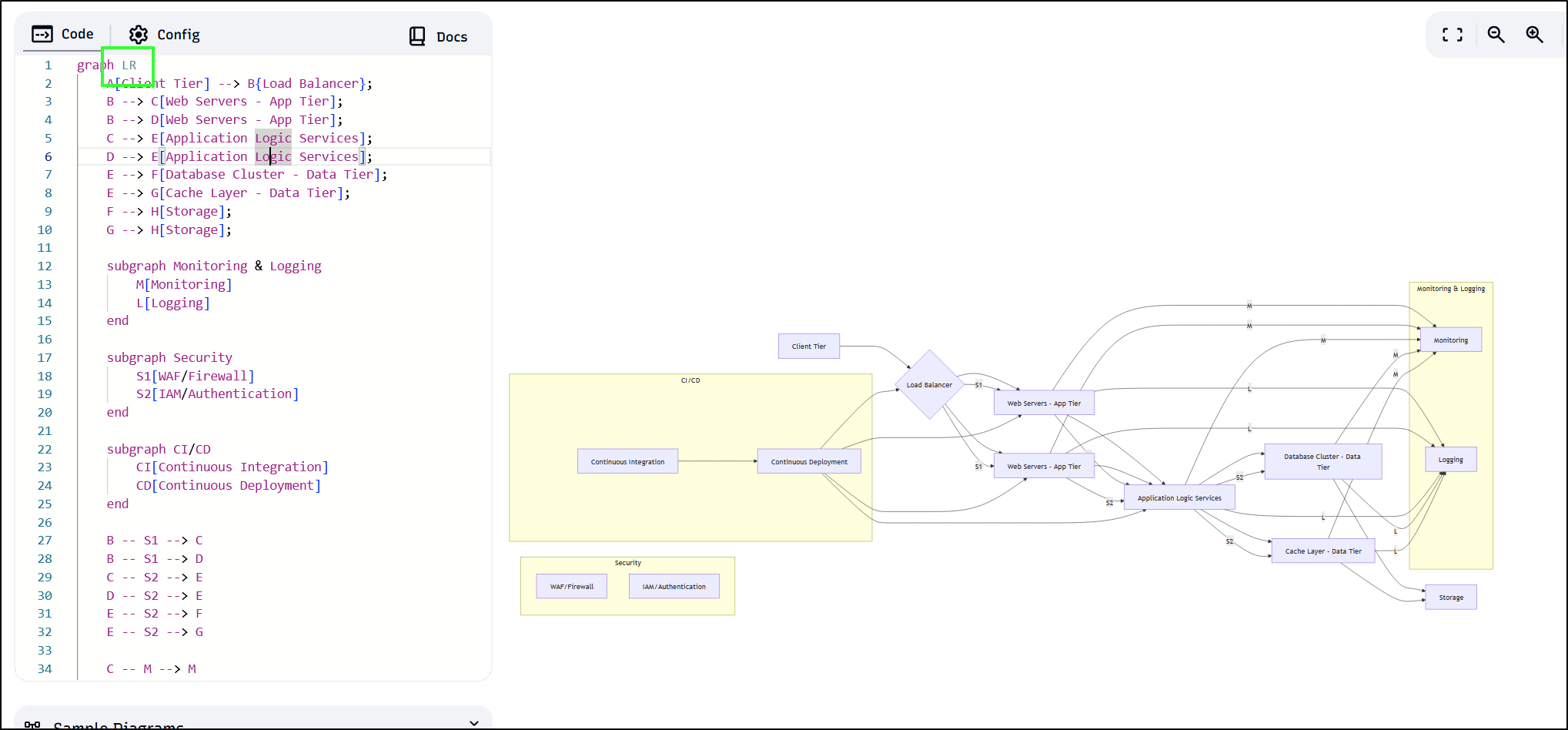Open the Docs link
This screenshot has height=730, width=1568.
point(439,37)
